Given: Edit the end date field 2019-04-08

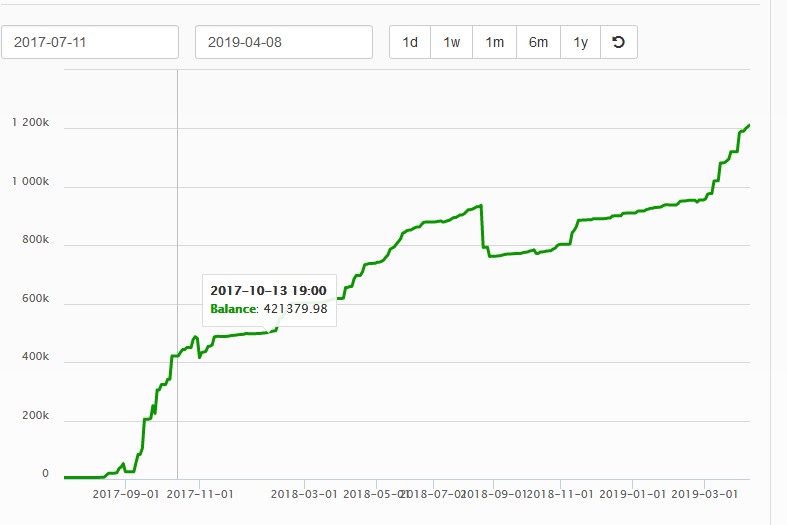Looking at the screenshot, I should tap(284, 42).
